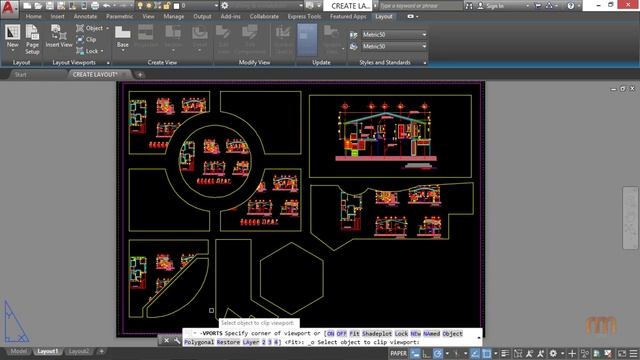Toggle first annotation scale icon in status bar
The height and width of the screenshot is (360, 640).
pyautogui.click(x=529, y=353)
